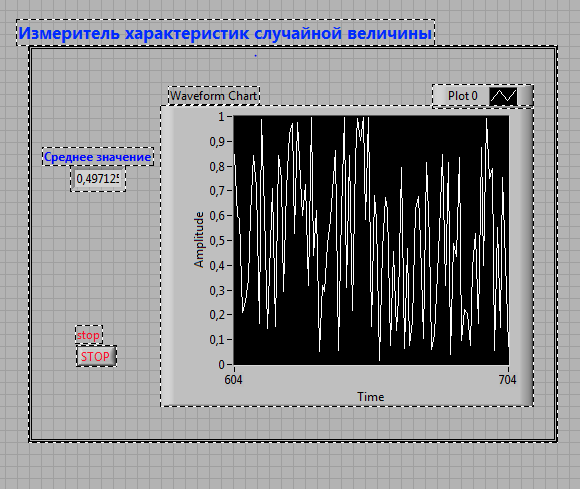Click the black waveform chart plot area

[x=371, y=240]
